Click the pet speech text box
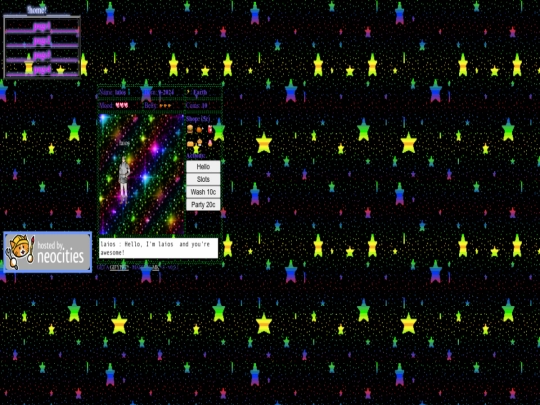540x405 pixels. [158, 248]
